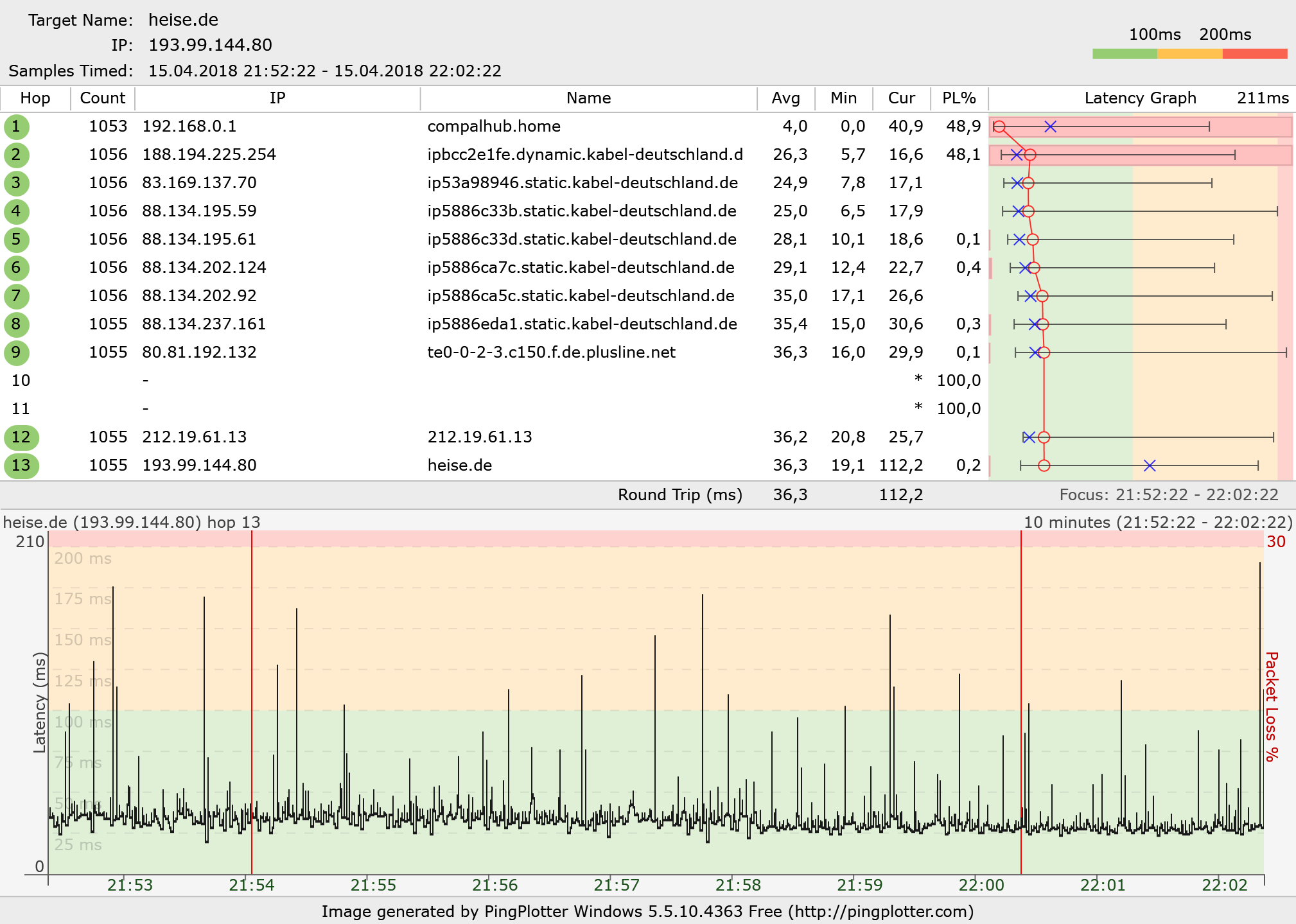Click ip53a98946.static.kabel-deutschland.de name
Viewport: 1296px width, 924px height.
(582, 183)
